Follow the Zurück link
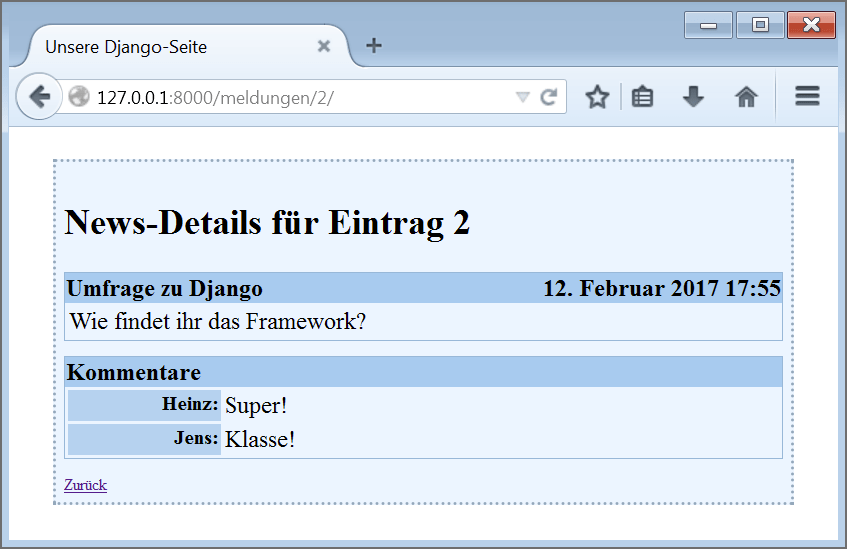847x549 pixels. click(85, 485)
